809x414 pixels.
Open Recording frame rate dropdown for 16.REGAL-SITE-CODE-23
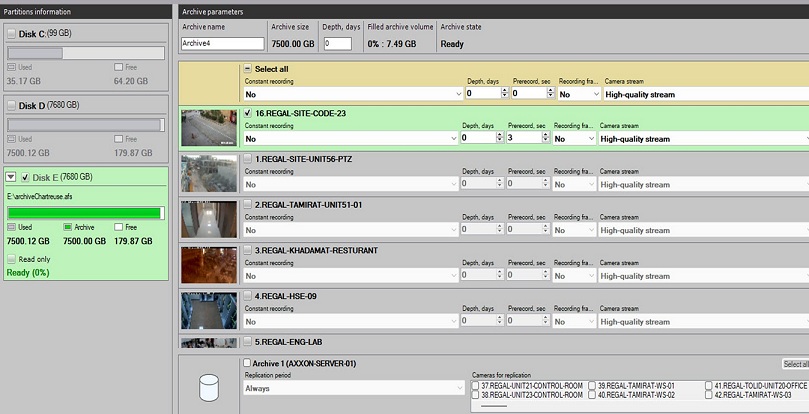[573, 139]
